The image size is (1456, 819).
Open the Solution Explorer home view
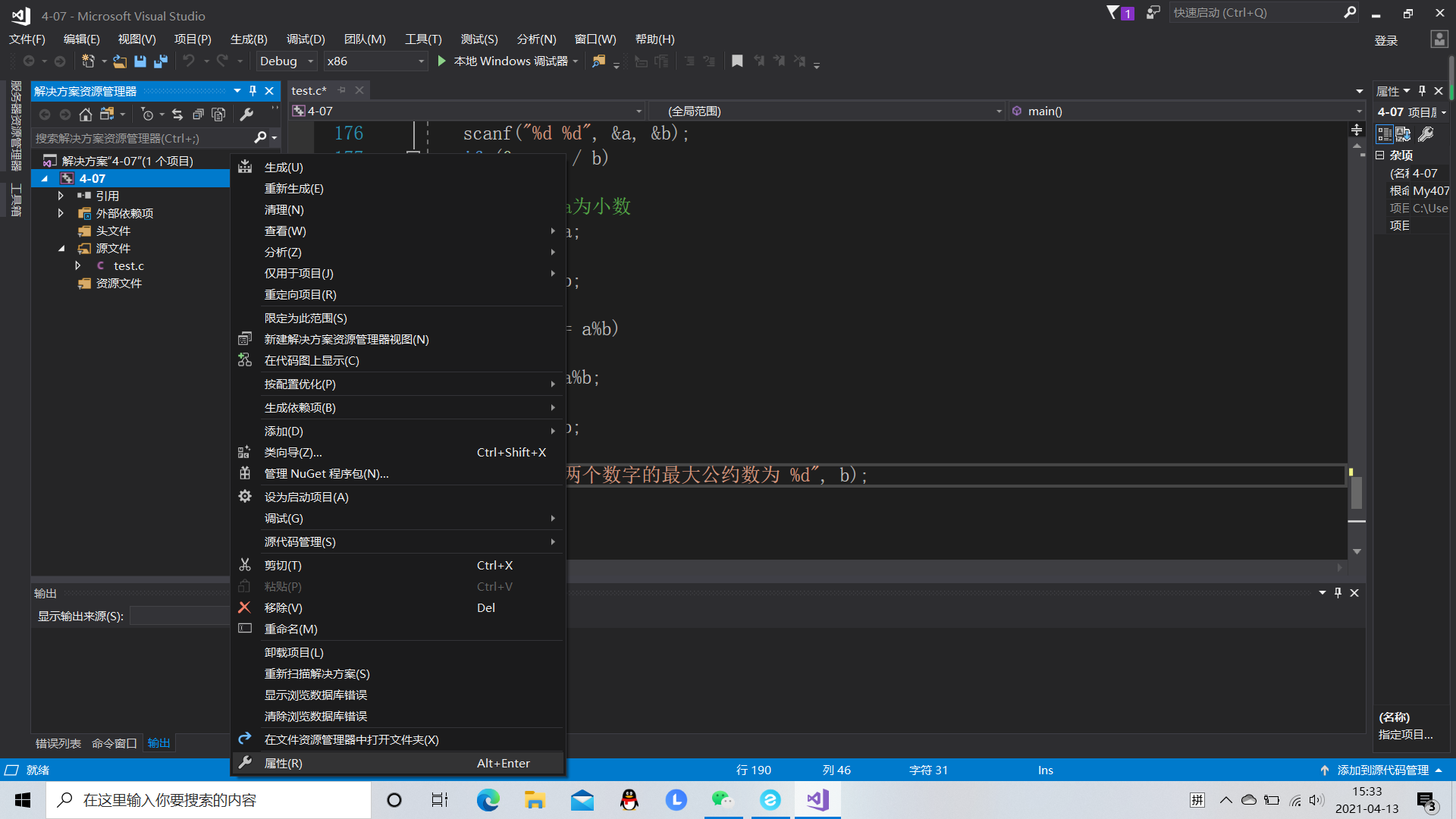pyautogui.click(x=85, y=115)
